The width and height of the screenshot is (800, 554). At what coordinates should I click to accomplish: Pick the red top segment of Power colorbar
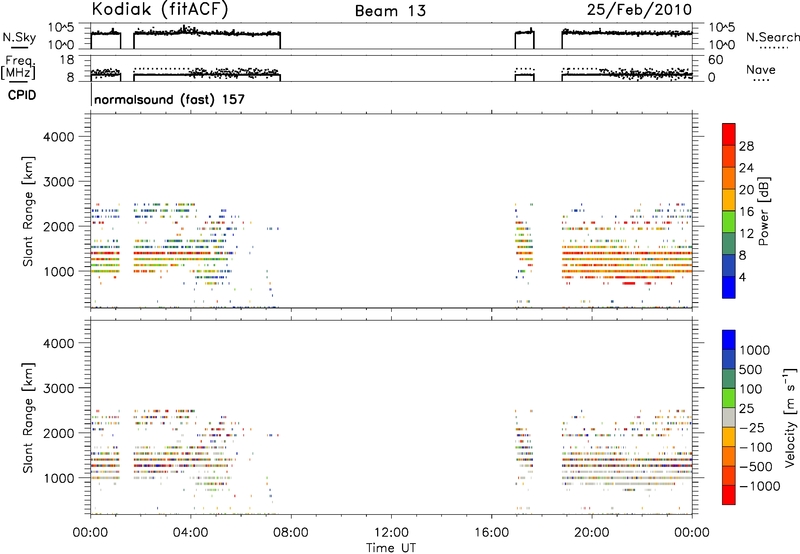tap(729, 135)
